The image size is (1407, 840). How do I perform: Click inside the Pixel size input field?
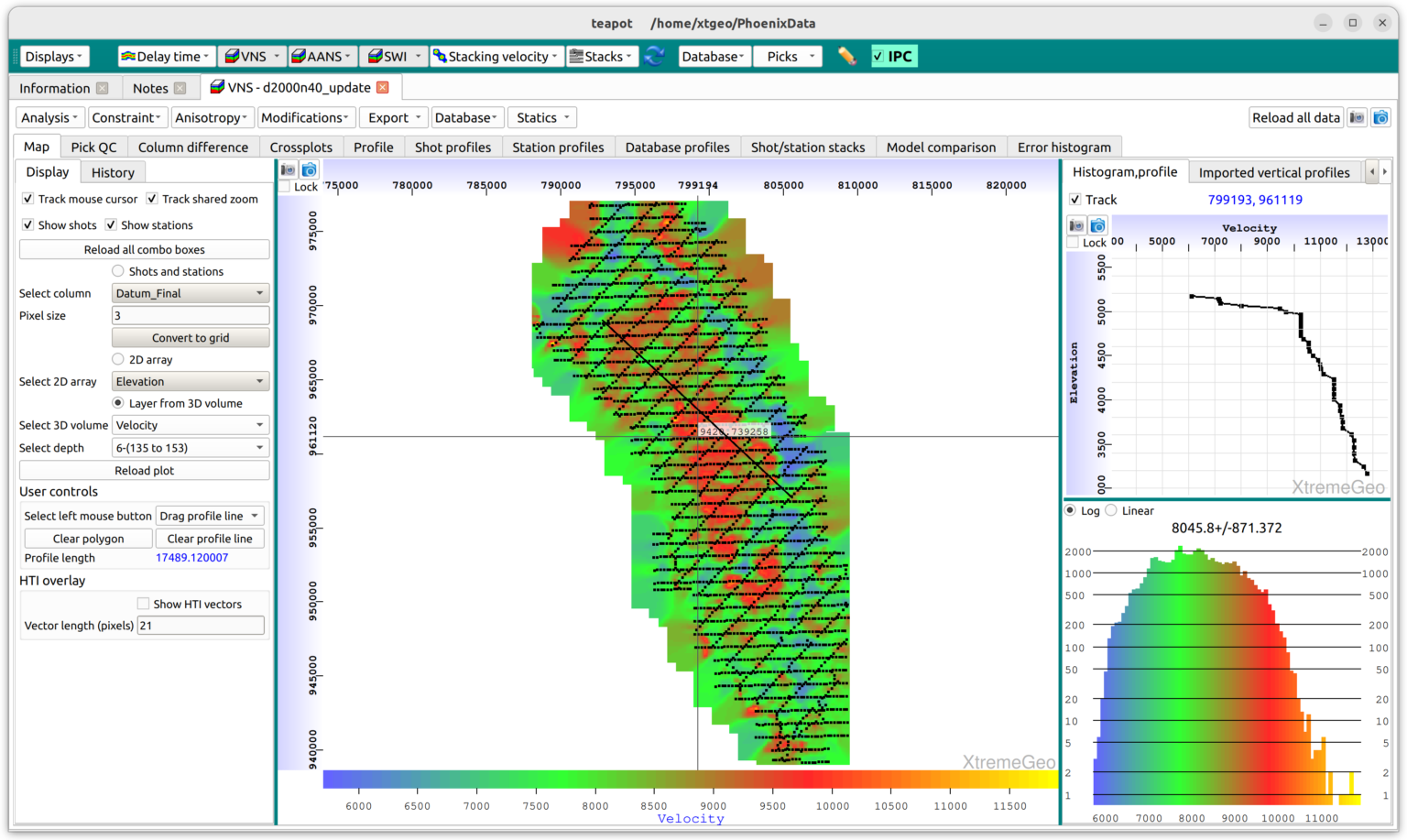coord(190,315)
